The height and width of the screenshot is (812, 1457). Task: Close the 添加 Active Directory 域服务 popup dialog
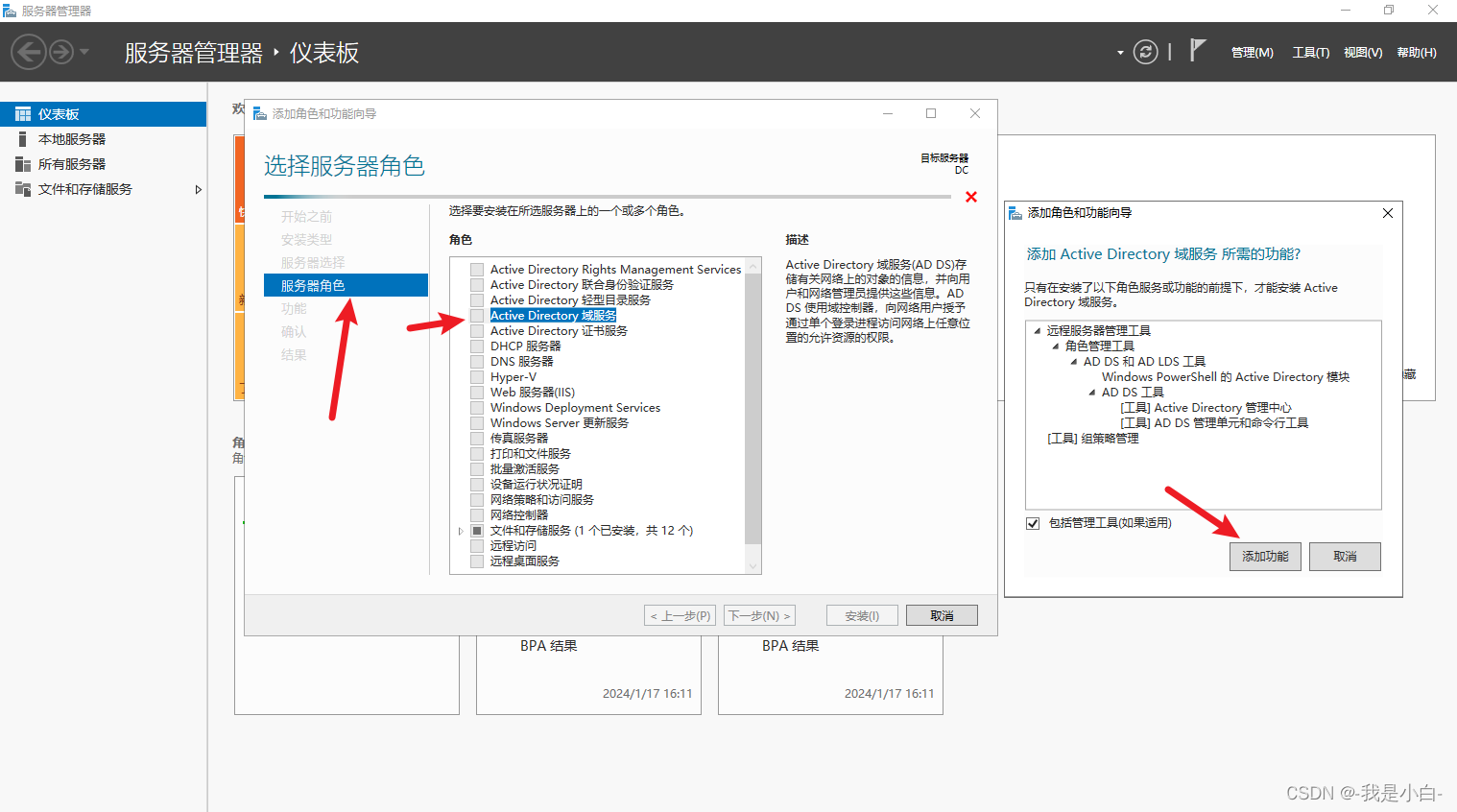1387,213
